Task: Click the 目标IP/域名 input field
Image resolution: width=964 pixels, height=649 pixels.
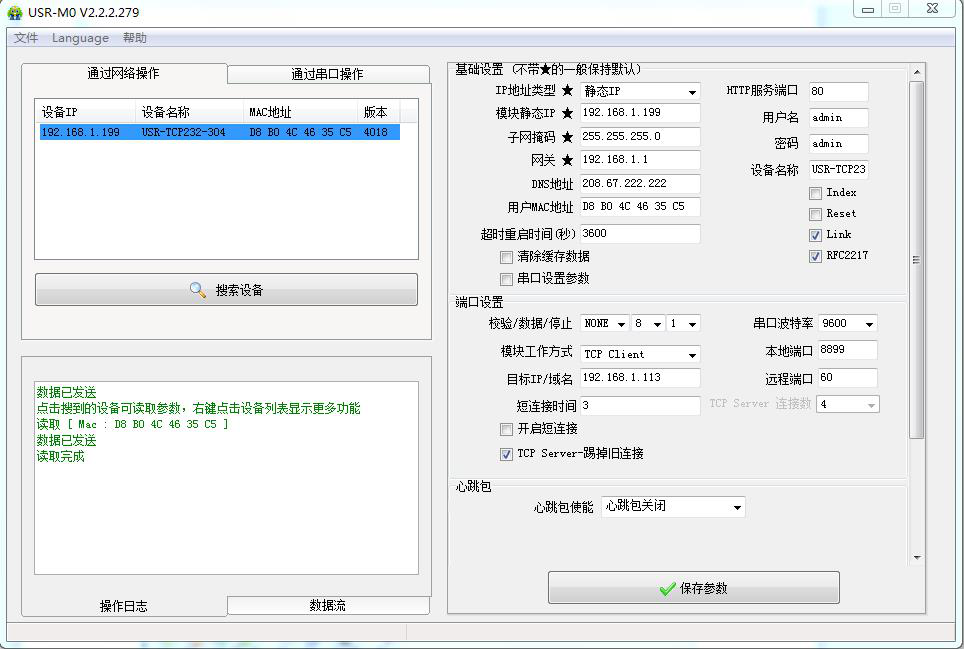Action: (x=640, y=378)
